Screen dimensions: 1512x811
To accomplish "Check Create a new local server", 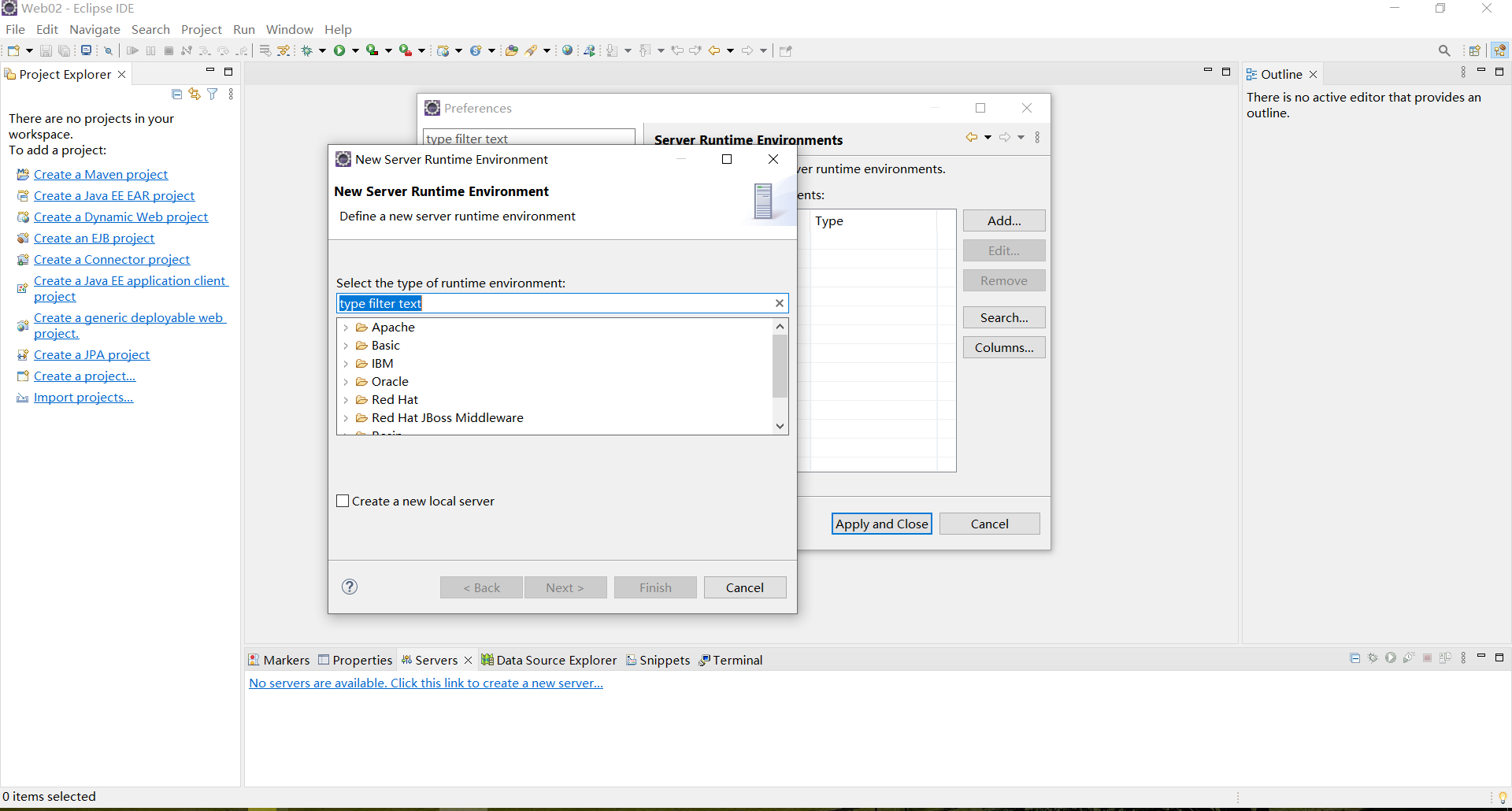I will (343, 501).
